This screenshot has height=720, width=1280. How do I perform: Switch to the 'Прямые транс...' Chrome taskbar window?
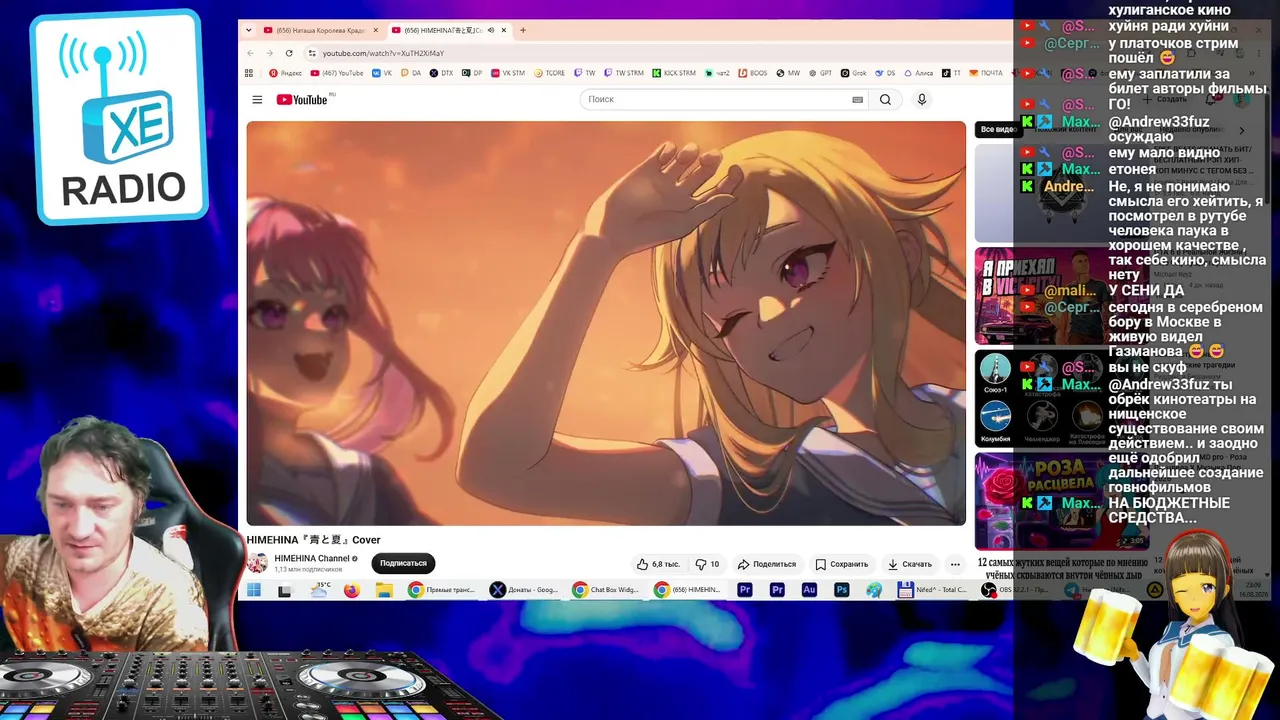[442, 590]
